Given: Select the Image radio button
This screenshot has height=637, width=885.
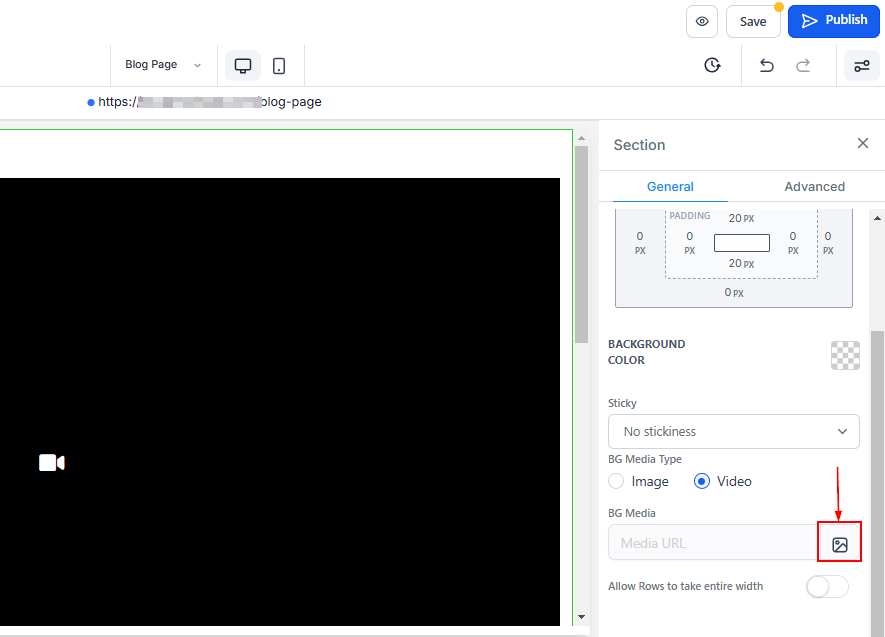Looking at the screenshot, I should pos(618,481).
